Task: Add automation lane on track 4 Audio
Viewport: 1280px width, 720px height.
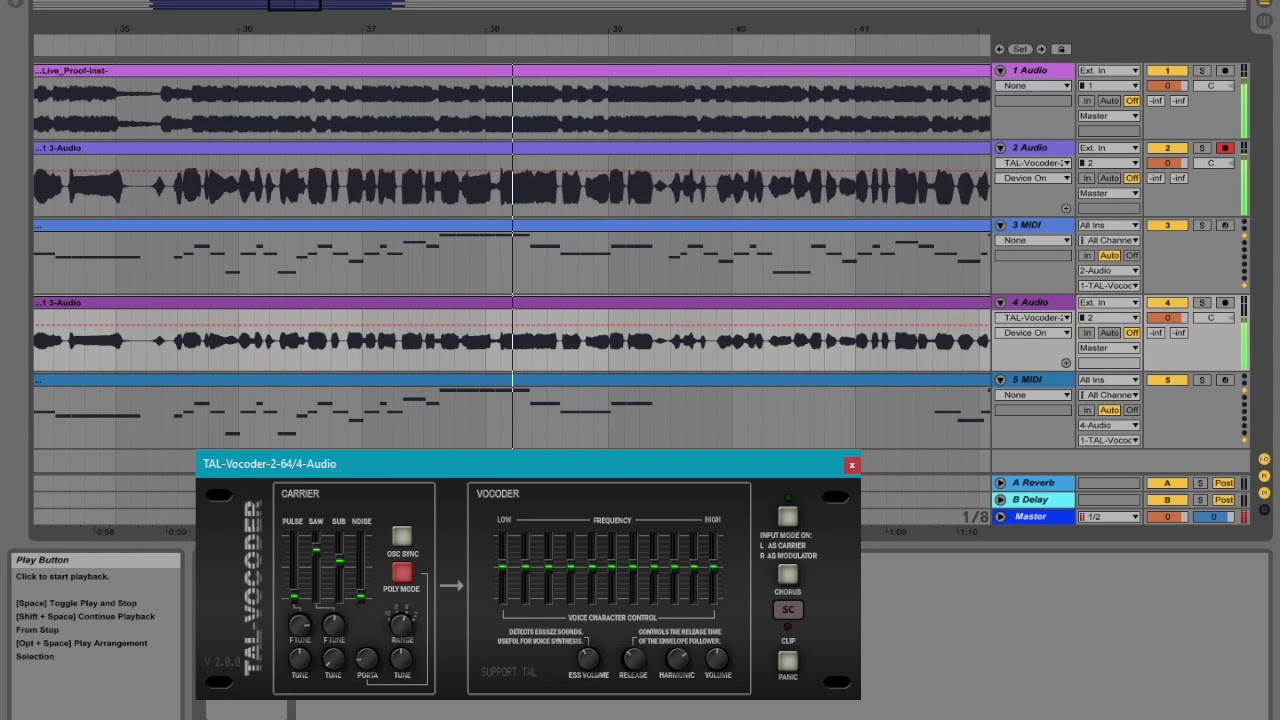Action: (x=1066, y=363)
